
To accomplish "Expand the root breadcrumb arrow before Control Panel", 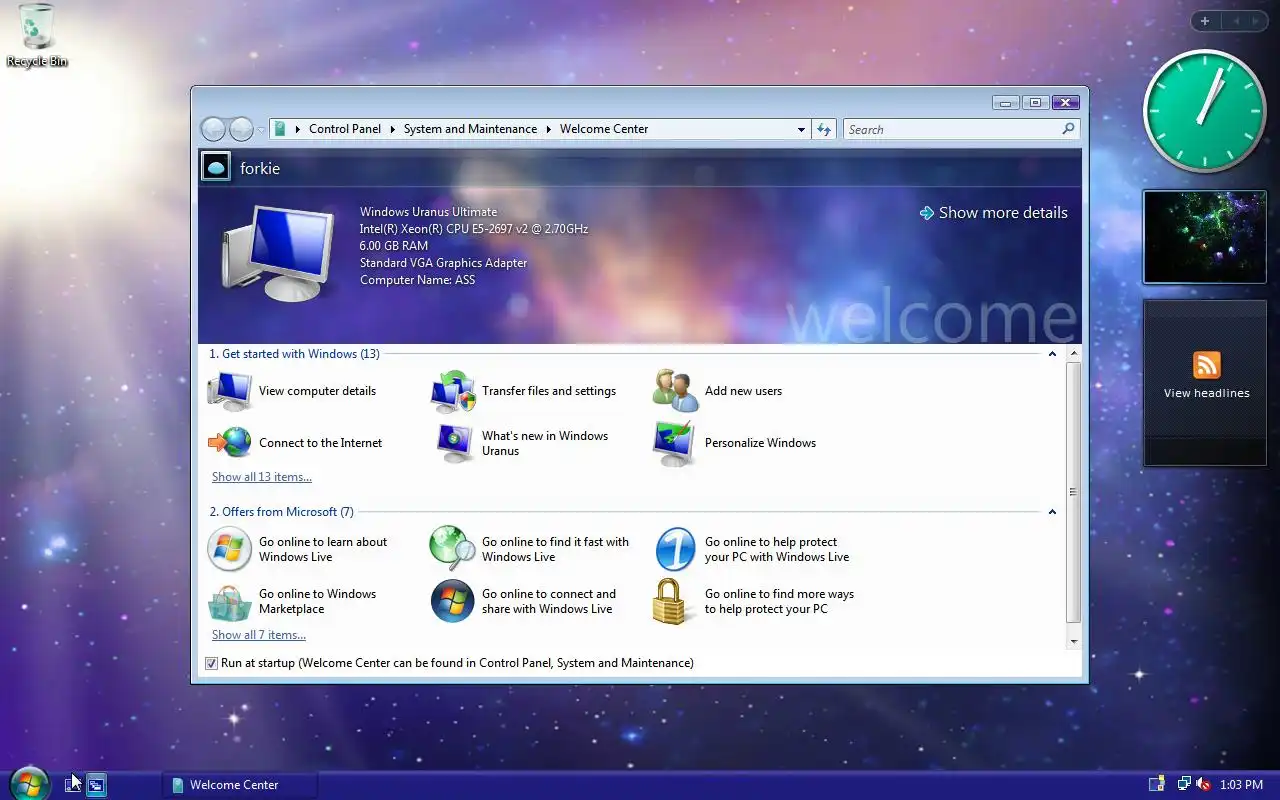I will (x=298, y=129).
